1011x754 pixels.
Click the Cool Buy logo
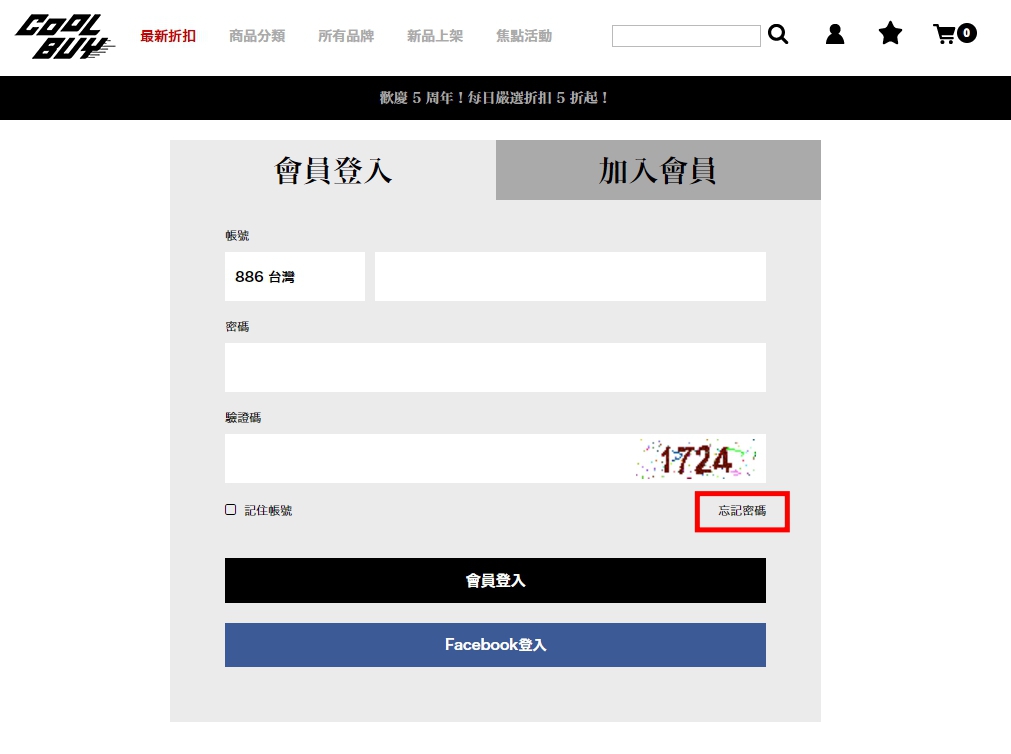point(64,36)
